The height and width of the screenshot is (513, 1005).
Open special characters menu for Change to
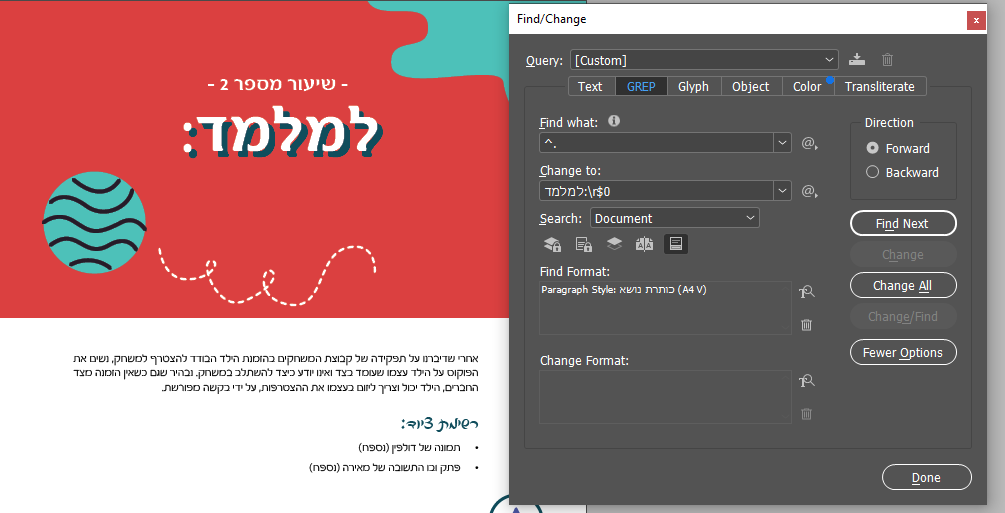coord(810,191)
